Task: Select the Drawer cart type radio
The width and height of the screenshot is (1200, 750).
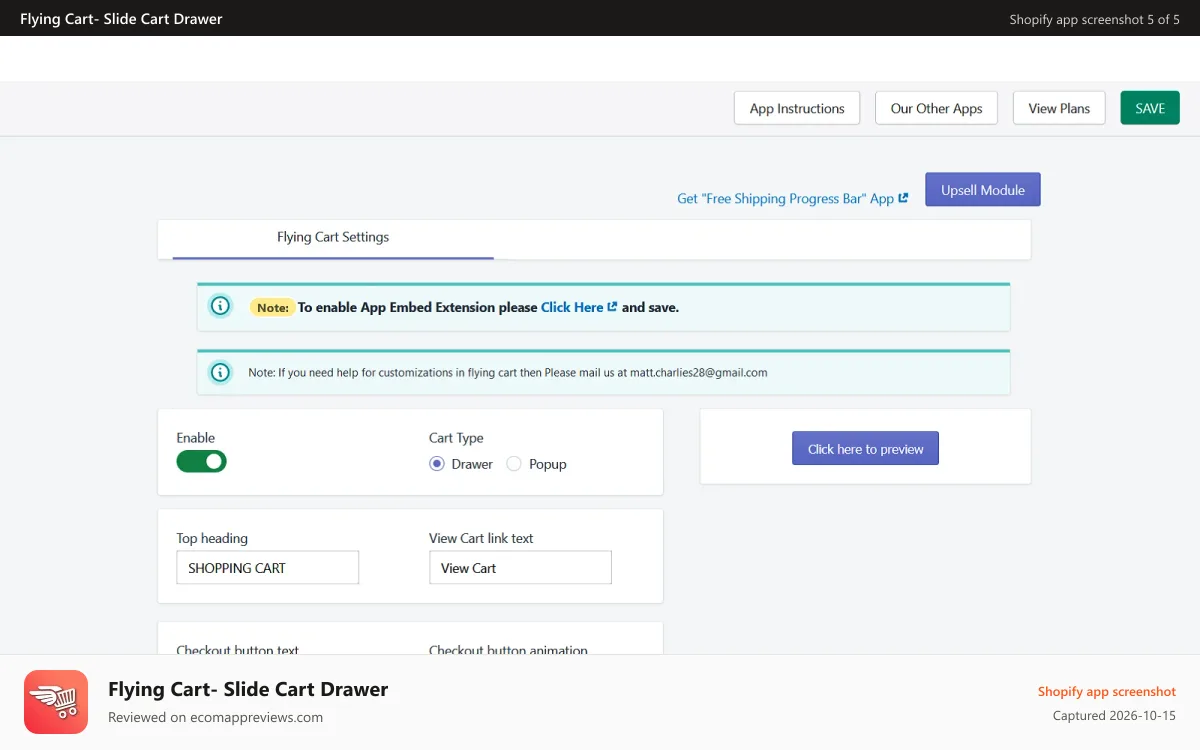Action: coord(437,464)
